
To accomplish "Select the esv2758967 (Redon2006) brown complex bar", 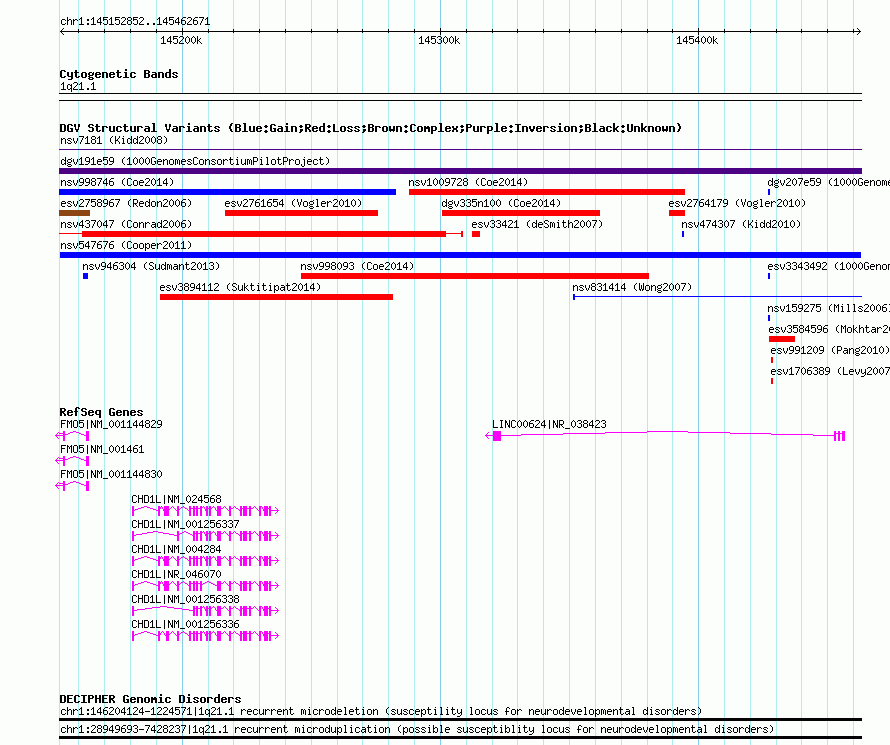I will tap(74, 213).
